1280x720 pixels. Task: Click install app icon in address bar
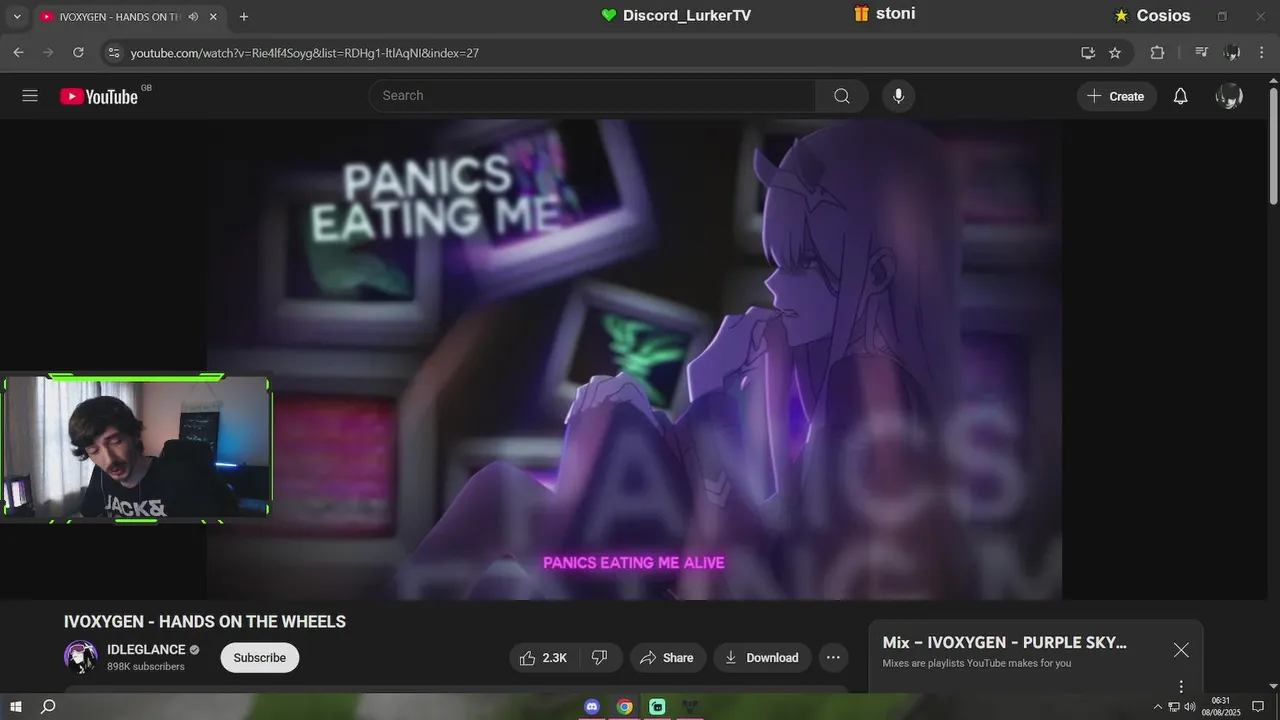(x=1088, y=52)
